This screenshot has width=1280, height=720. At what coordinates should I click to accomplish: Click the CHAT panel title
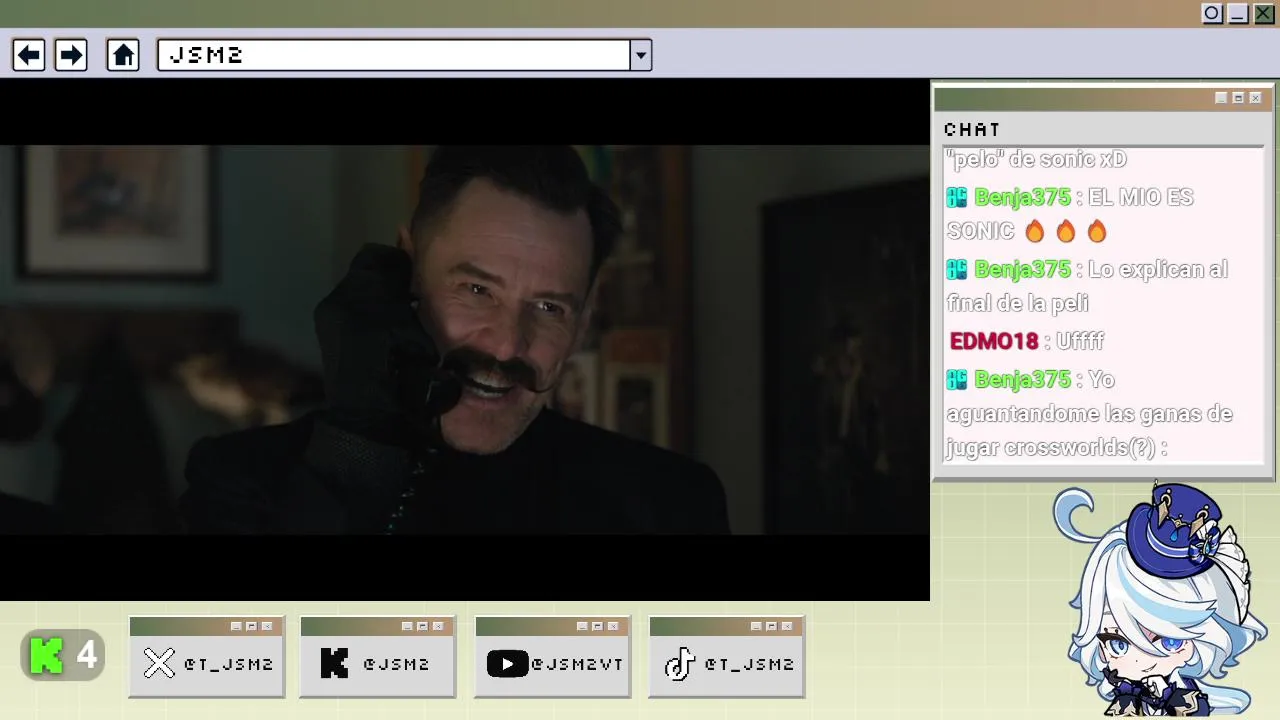click(x=972, y=129)
